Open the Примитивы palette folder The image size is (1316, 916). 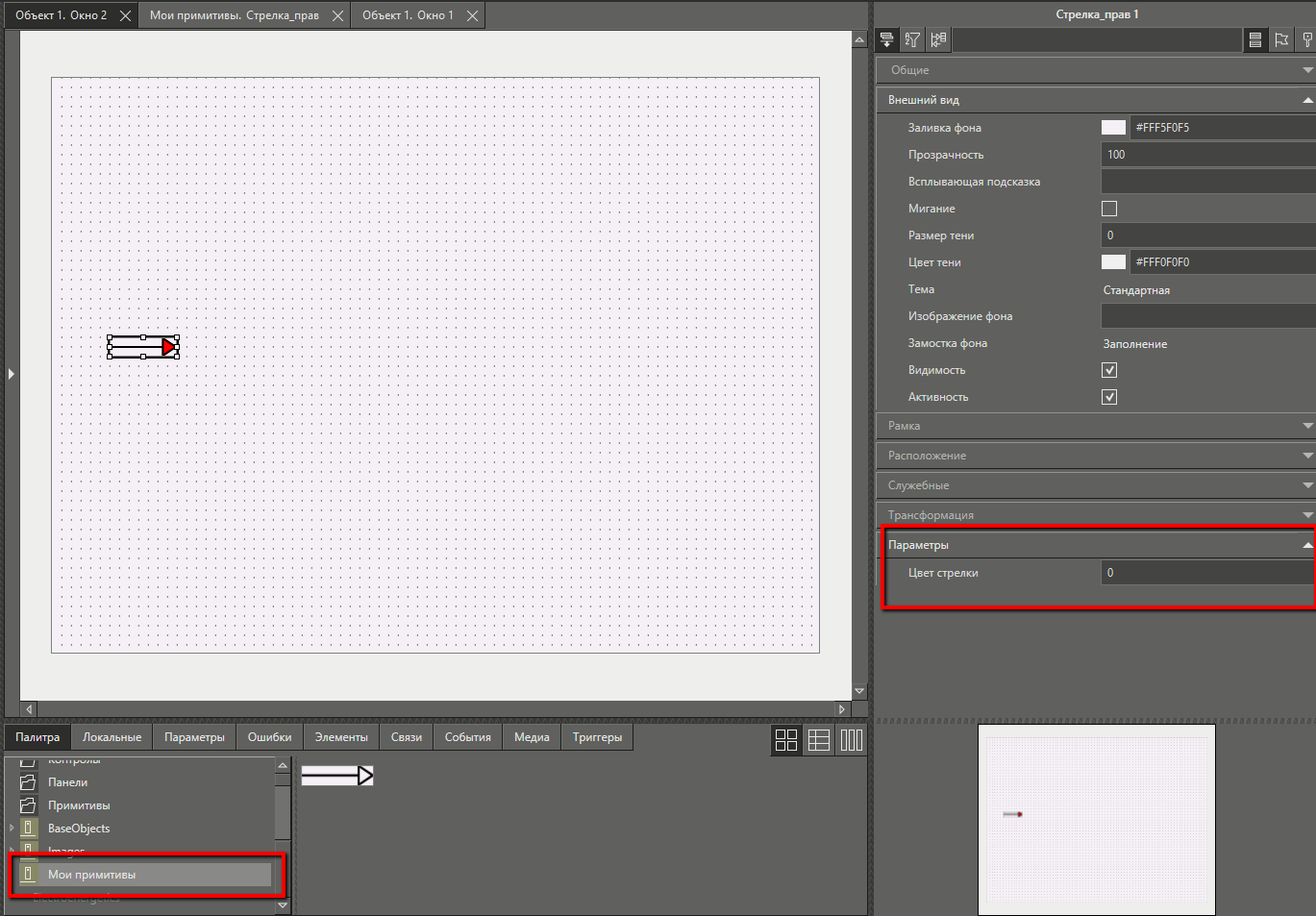[x=79, y=805]
